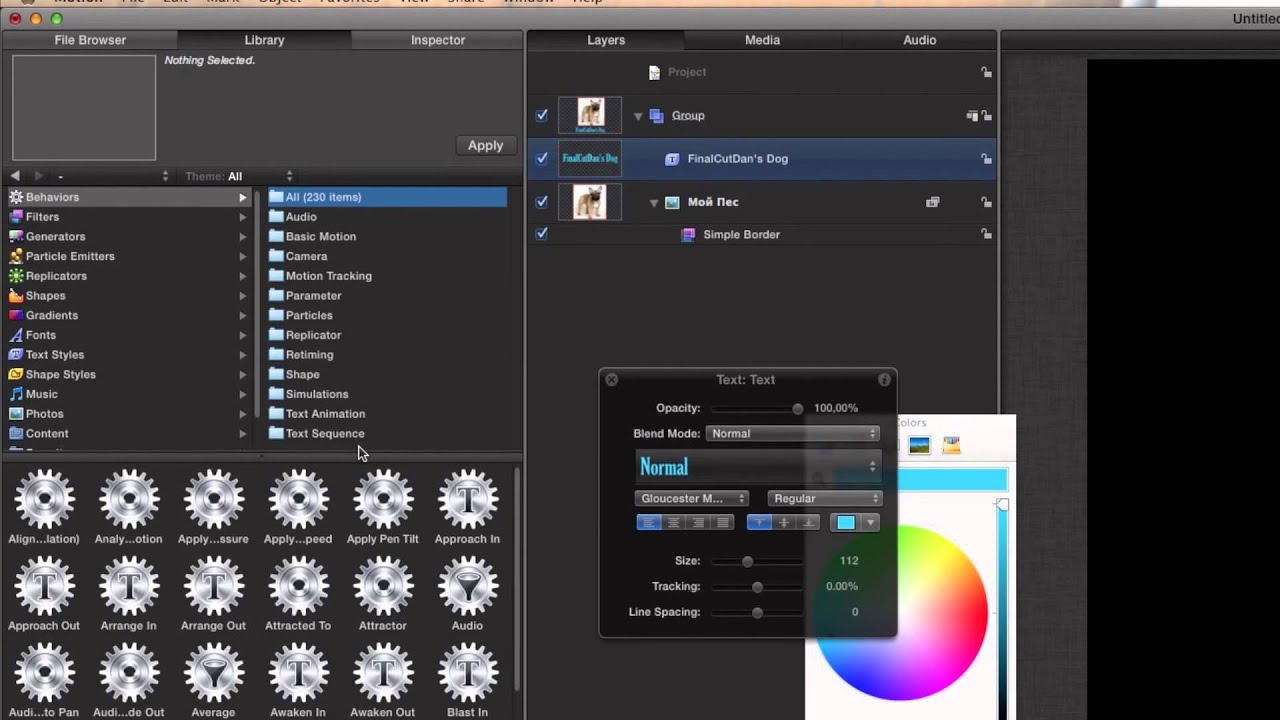Viewport: 1280px width, 720px height.
Task: Select the Layers tab
Action: (606, 40)
